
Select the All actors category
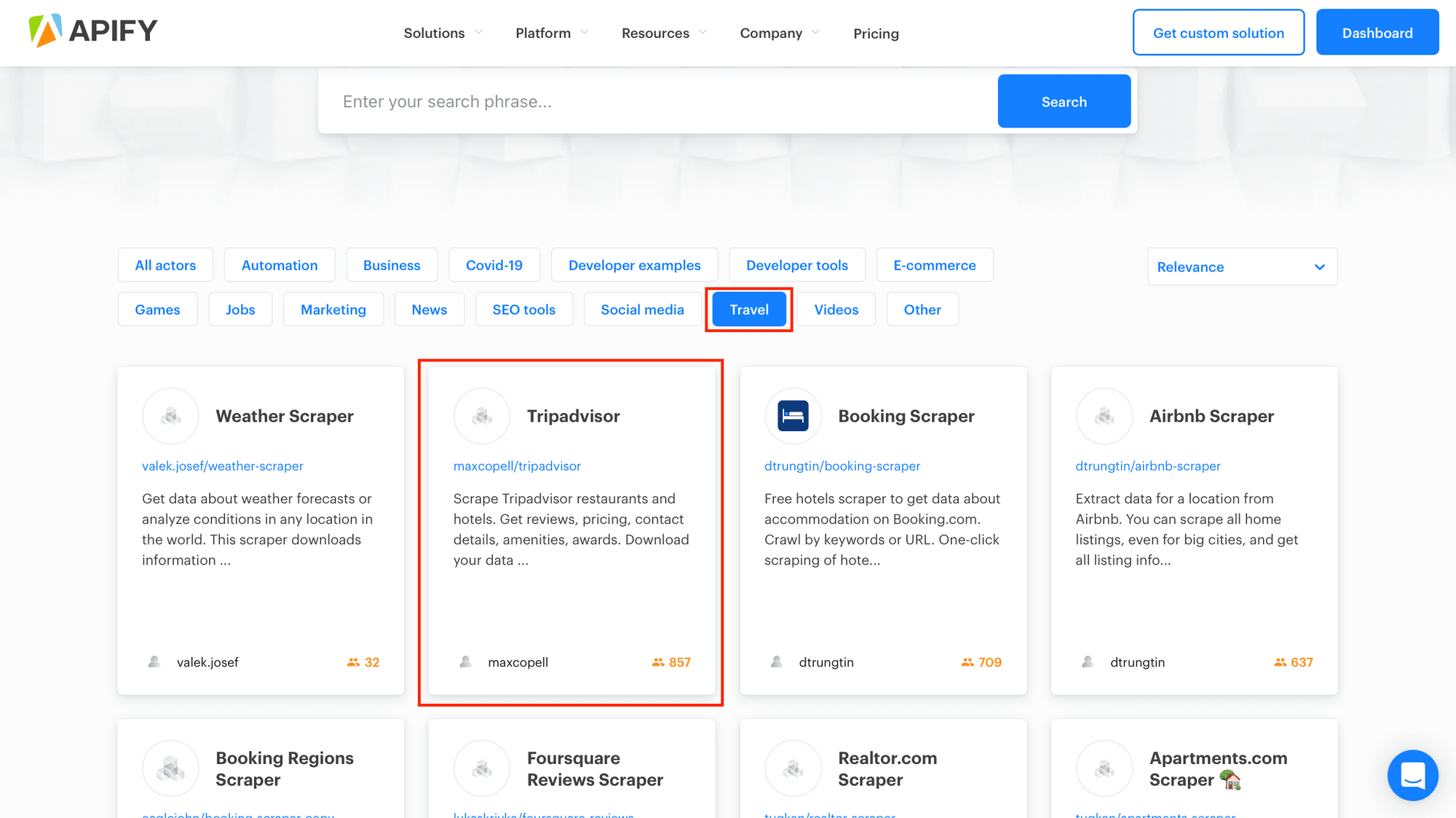[x=165, y=265]
